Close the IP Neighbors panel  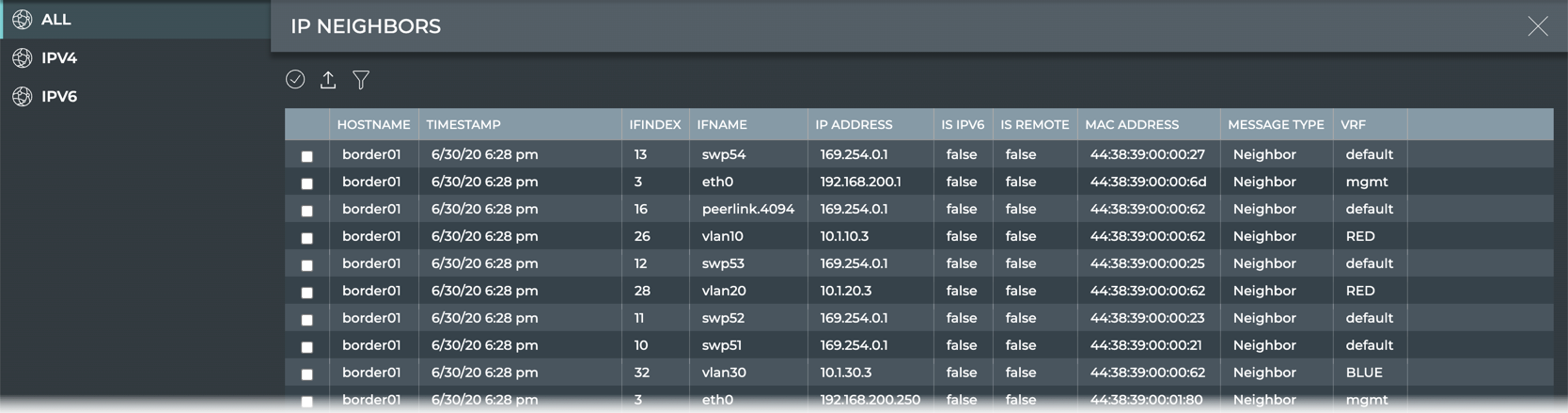[x=1537, y=26]
